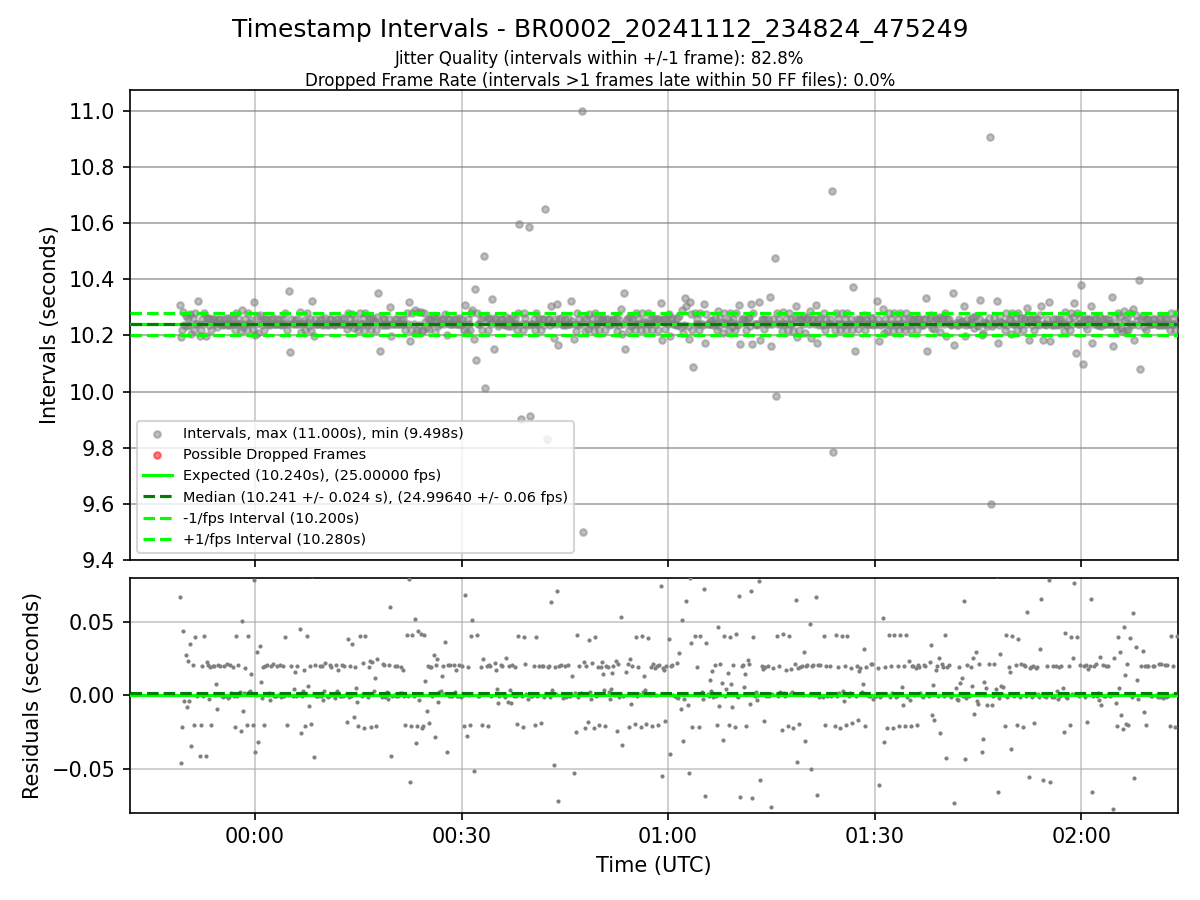Select the "Dropped Frame Rate" 0.0% subtitle line

click(x=600, y=80)
